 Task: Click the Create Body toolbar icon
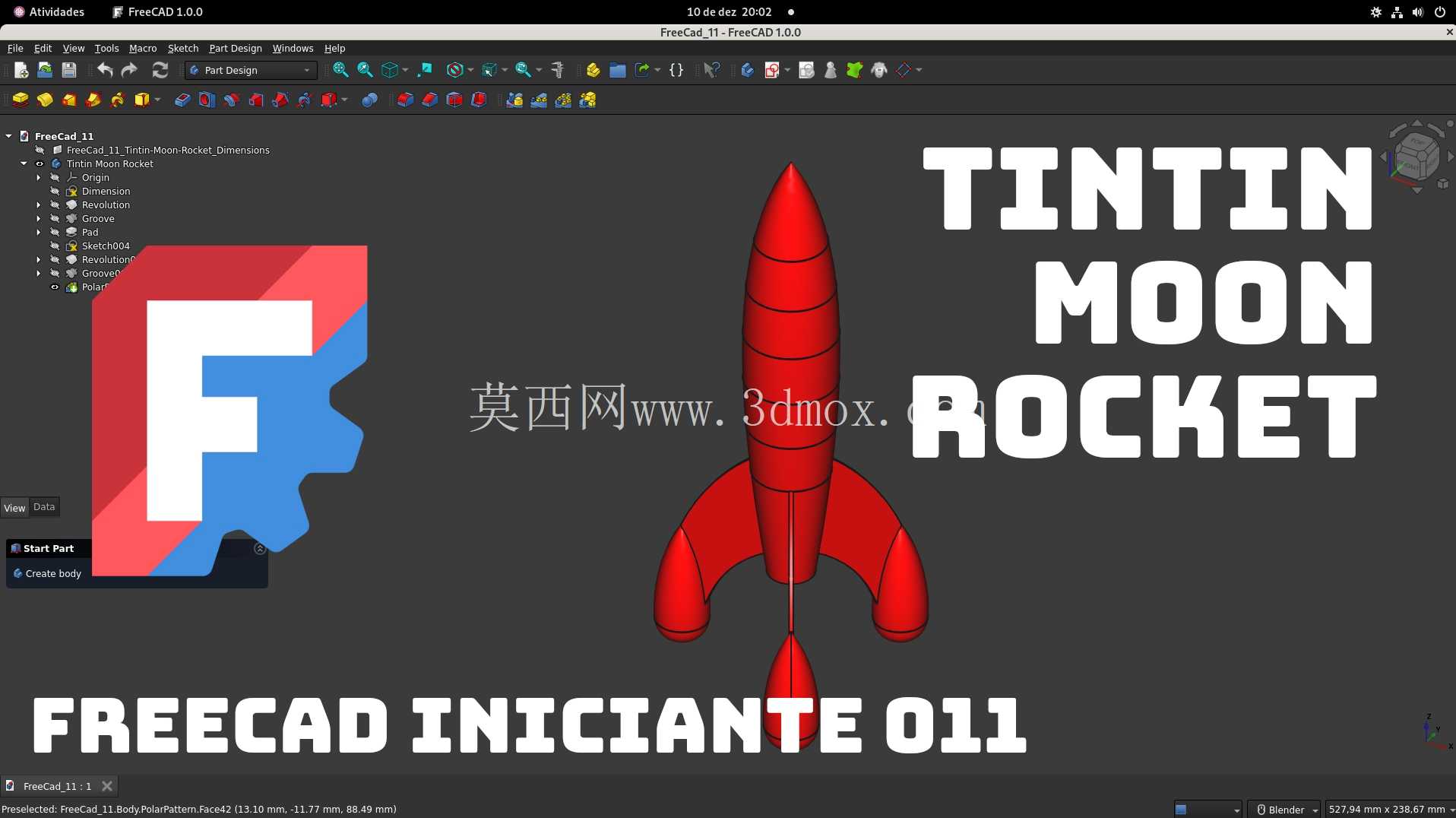click(x=748, y=70)
